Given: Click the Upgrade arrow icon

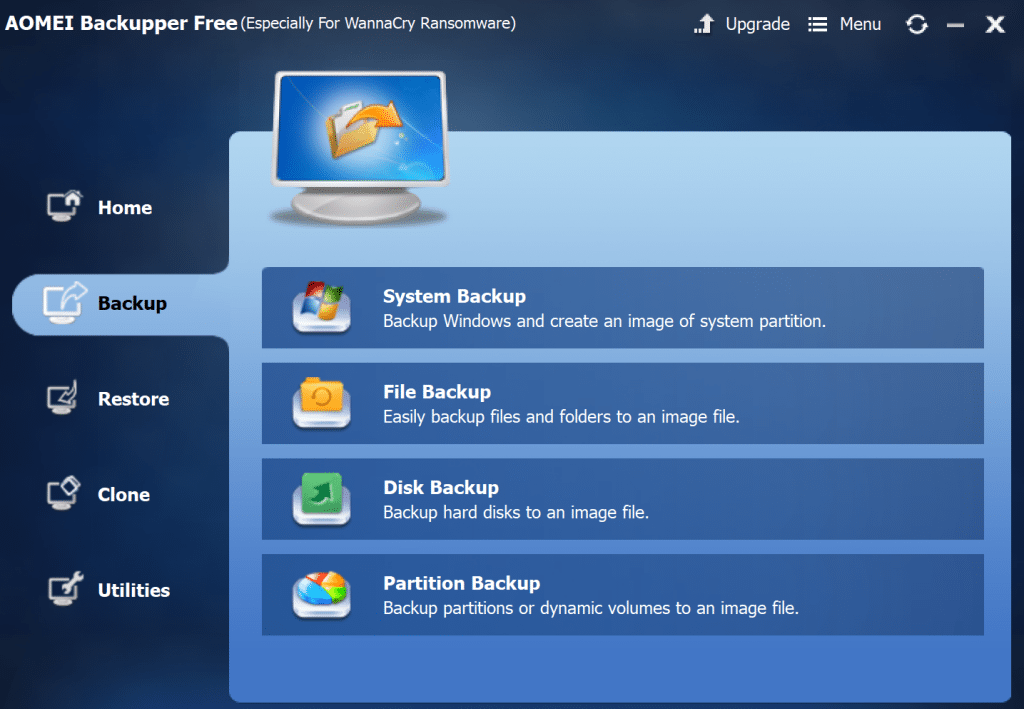Looking at the screenshot, I should coord(704,24).
